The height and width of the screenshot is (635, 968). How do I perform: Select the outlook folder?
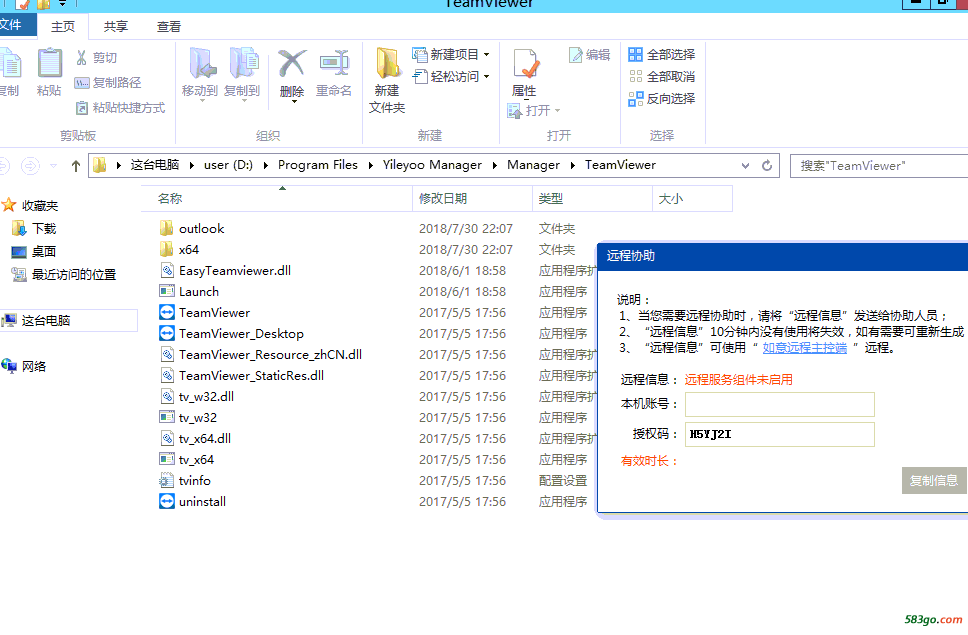click(192, 229)
